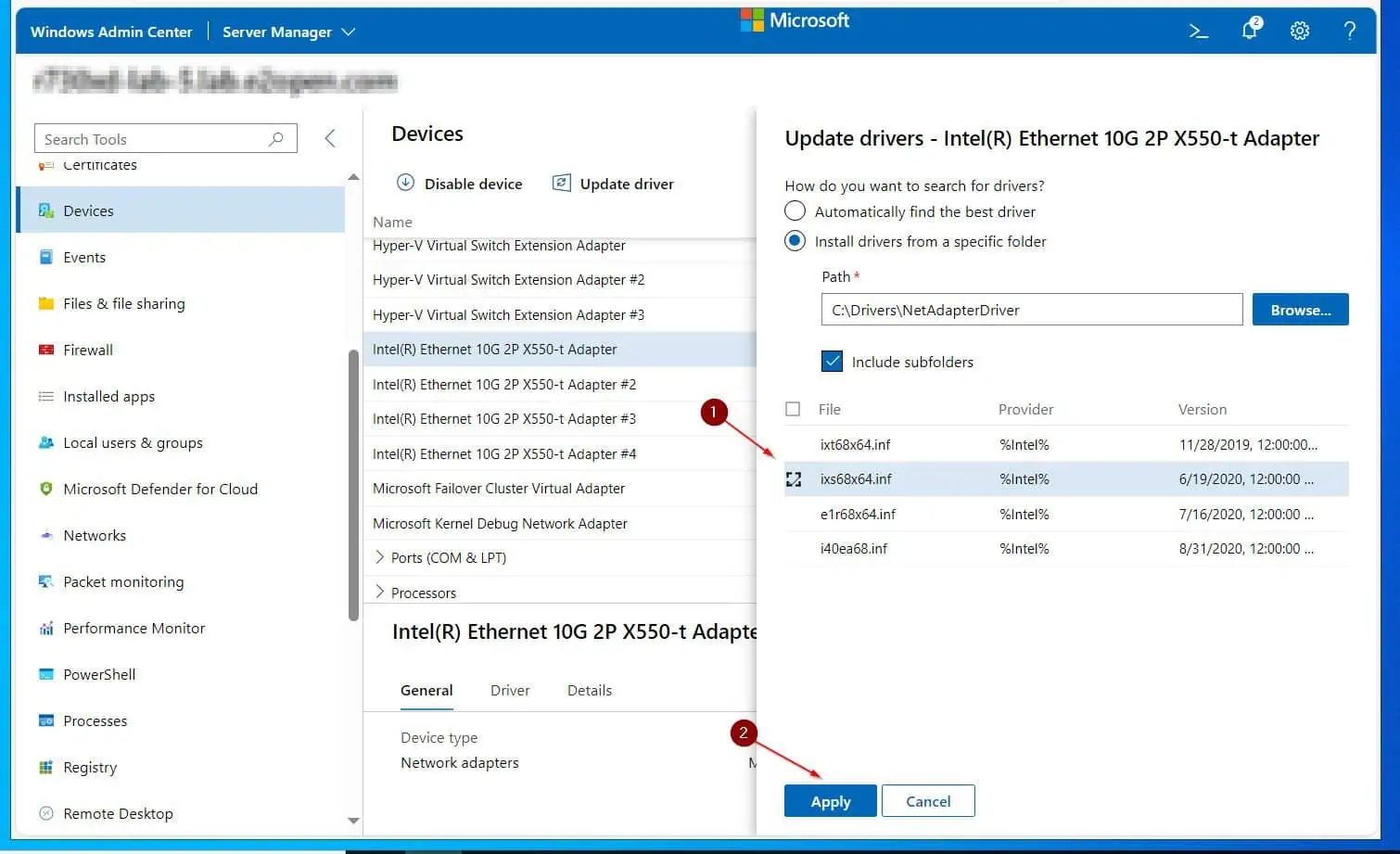Click the Apply button

(831, 801)
